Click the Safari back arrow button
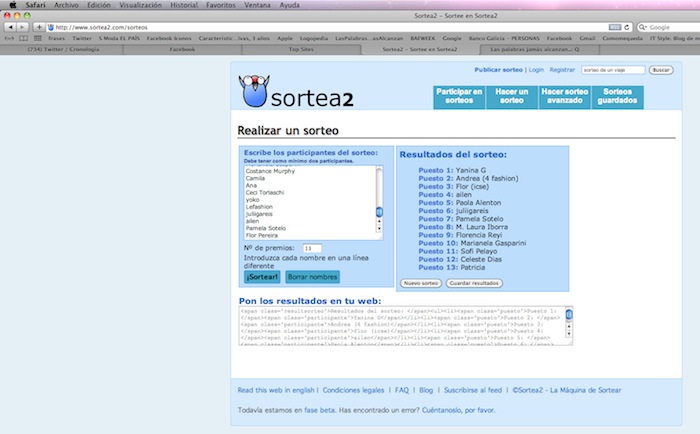The width and height of the screenshot is (700, 434). click(x=8, y=27)
